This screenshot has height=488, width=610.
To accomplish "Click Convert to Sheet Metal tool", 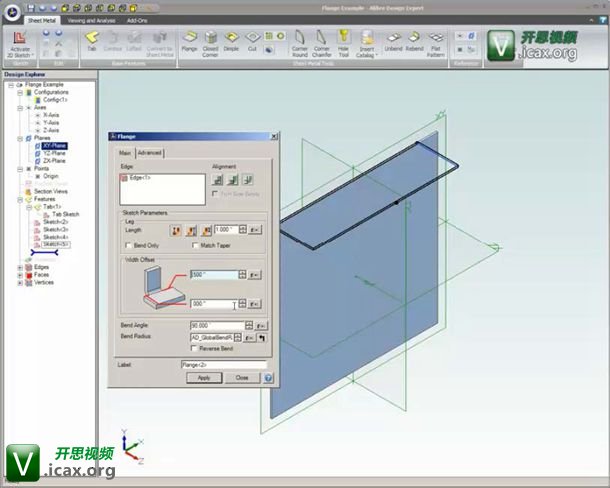I will point(160,44).
